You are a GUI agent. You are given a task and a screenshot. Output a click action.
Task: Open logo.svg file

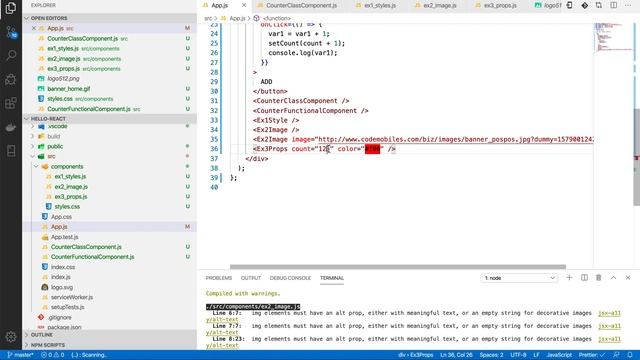[x=62, y=287]
